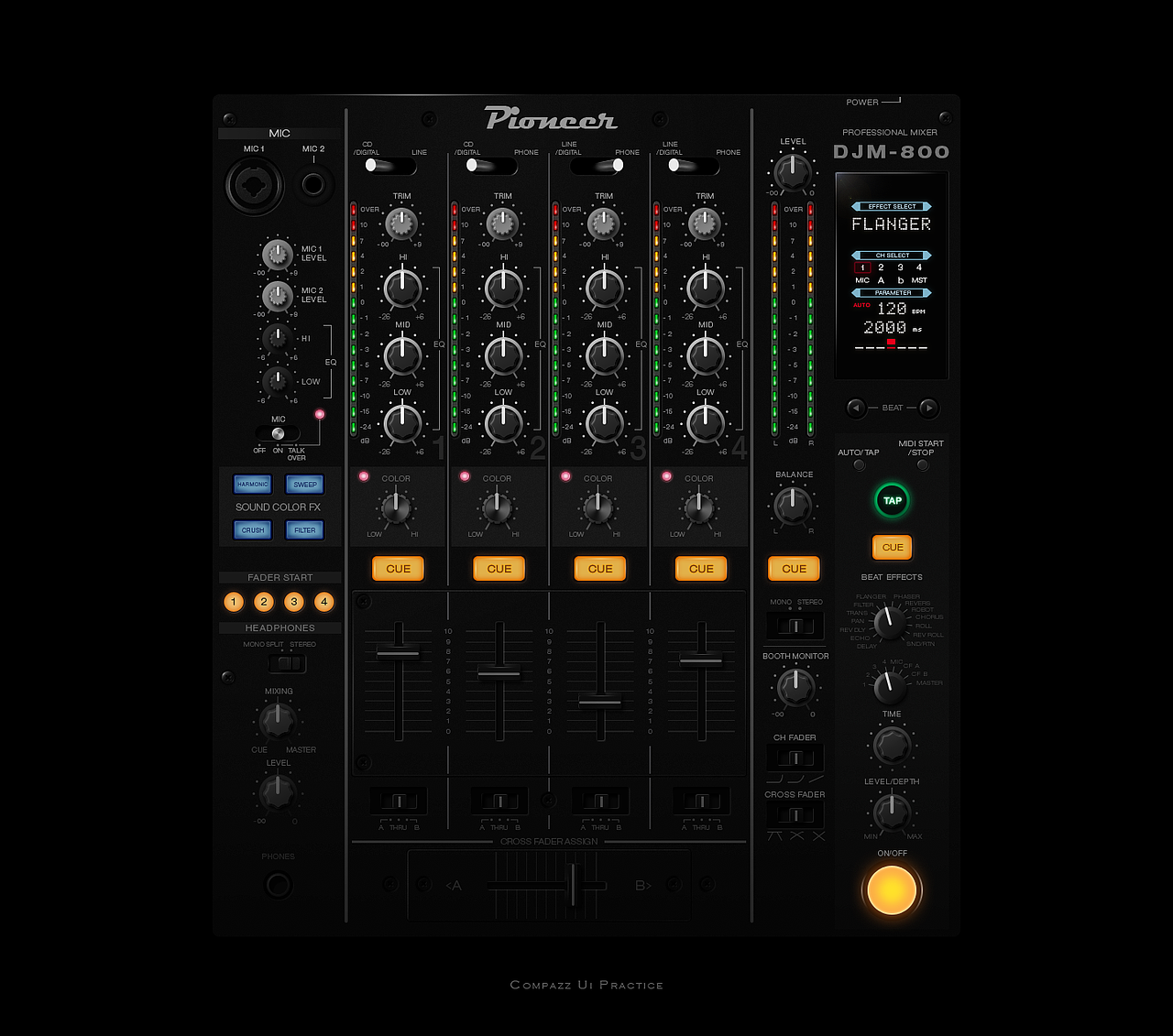Image resolution: width=1173 pixels, height=1036 pixels.
Task: Click the effect channel select knob
Action: [889, 686]
